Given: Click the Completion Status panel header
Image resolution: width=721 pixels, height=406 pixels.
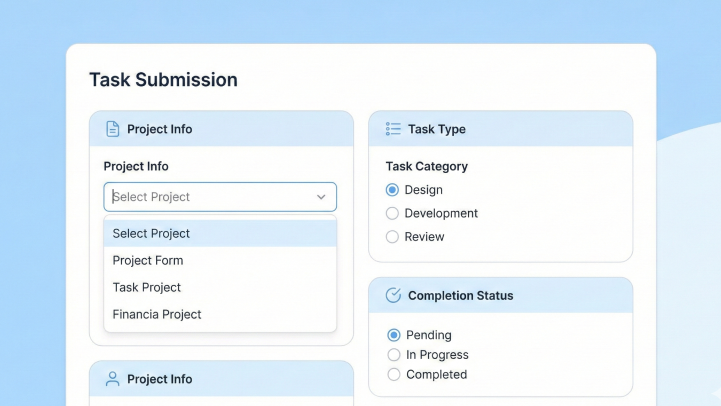Looking at the screenshot, I should point(500,295).
